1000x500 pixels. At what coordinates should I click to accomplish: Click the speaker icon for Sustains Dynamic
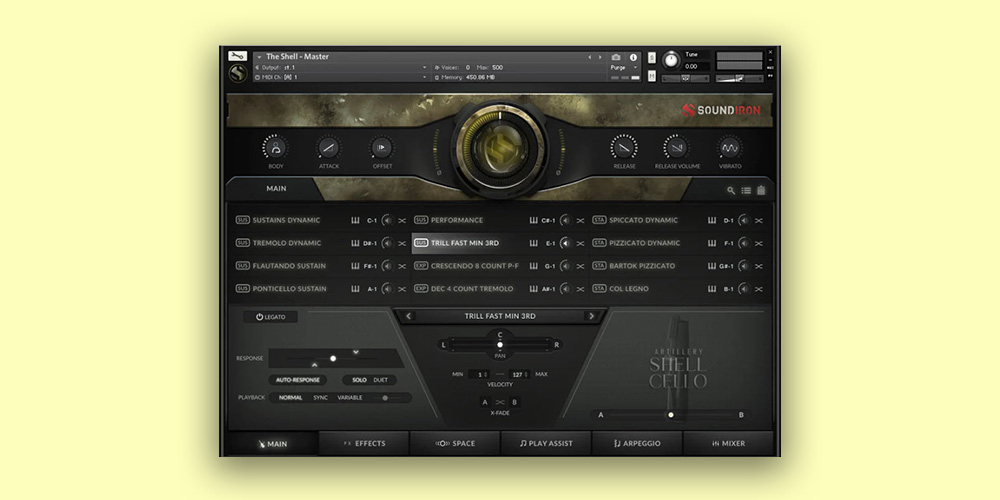pos(388,220)
